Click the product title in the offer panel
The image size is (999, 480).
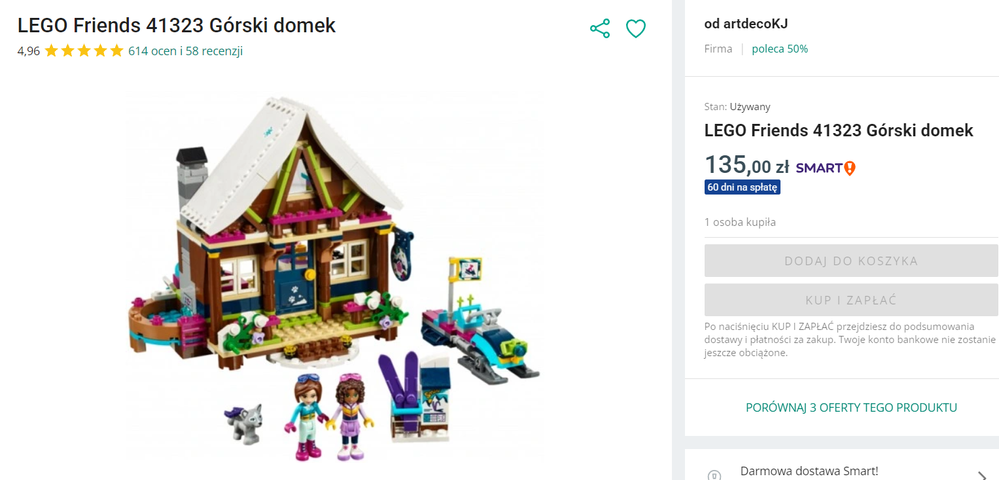pyautogui.click(x=838, y=131)
